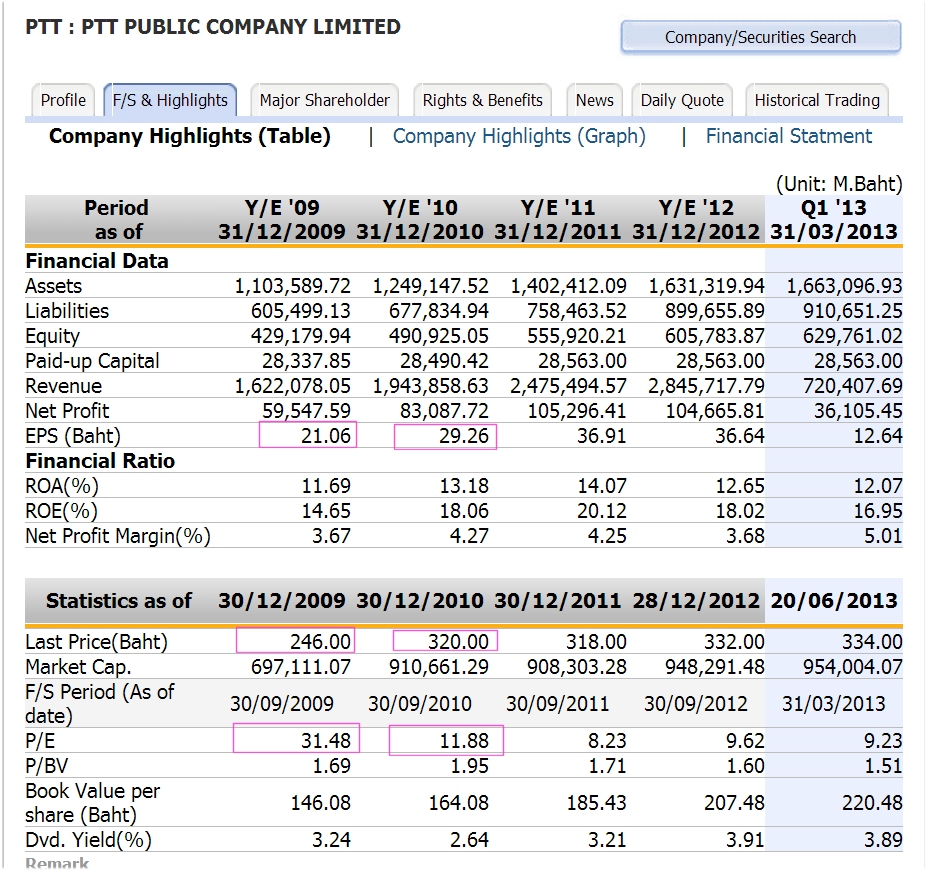Image resolution: width=926 pixels, height=870 pixels.
Task: Click the Last Price(Baht) row label
Action: click(x=97, y=641)
